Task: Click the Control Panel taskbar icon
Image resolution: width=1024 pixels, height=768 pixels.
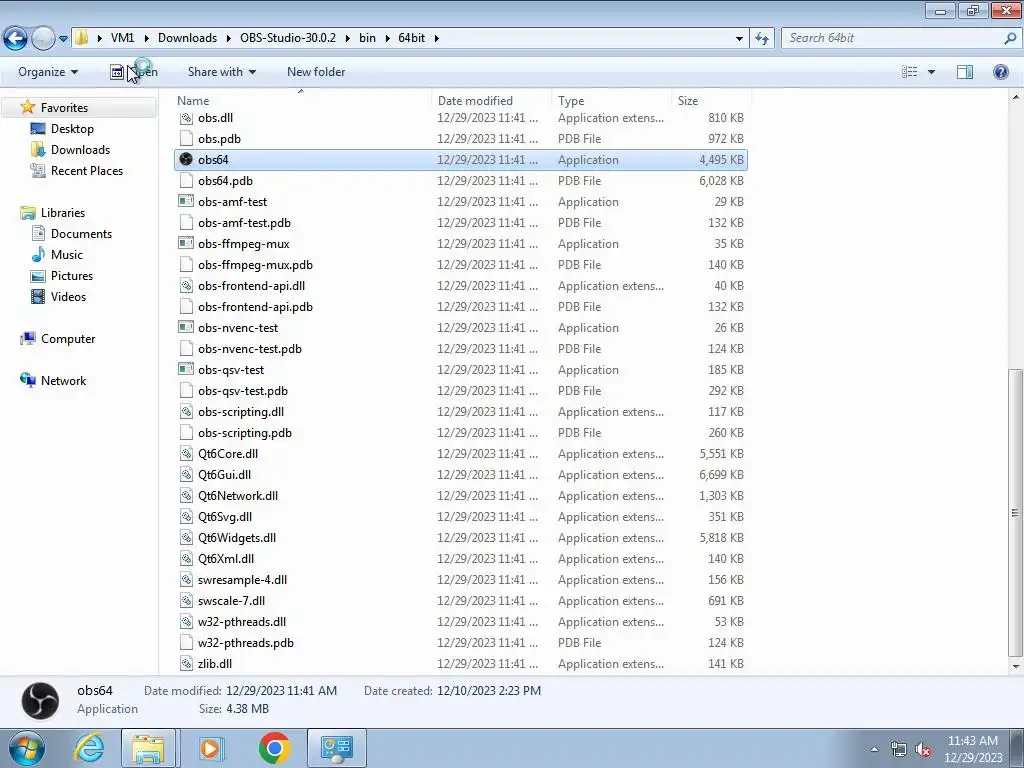Action: (336, 748)
